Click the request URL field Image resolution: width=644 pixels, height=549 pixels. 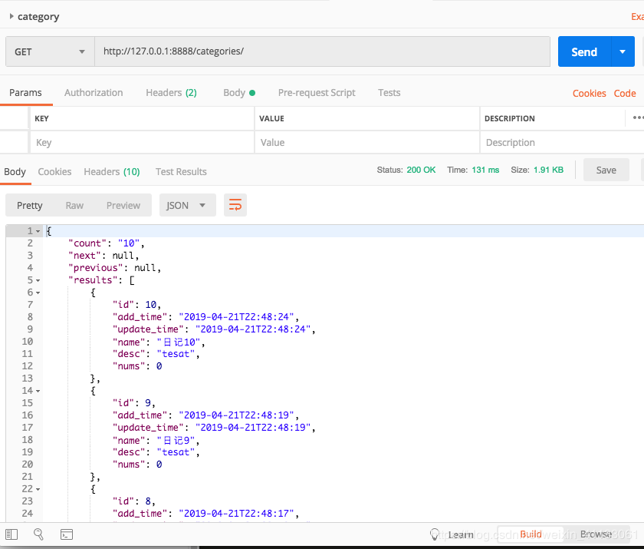322,52
